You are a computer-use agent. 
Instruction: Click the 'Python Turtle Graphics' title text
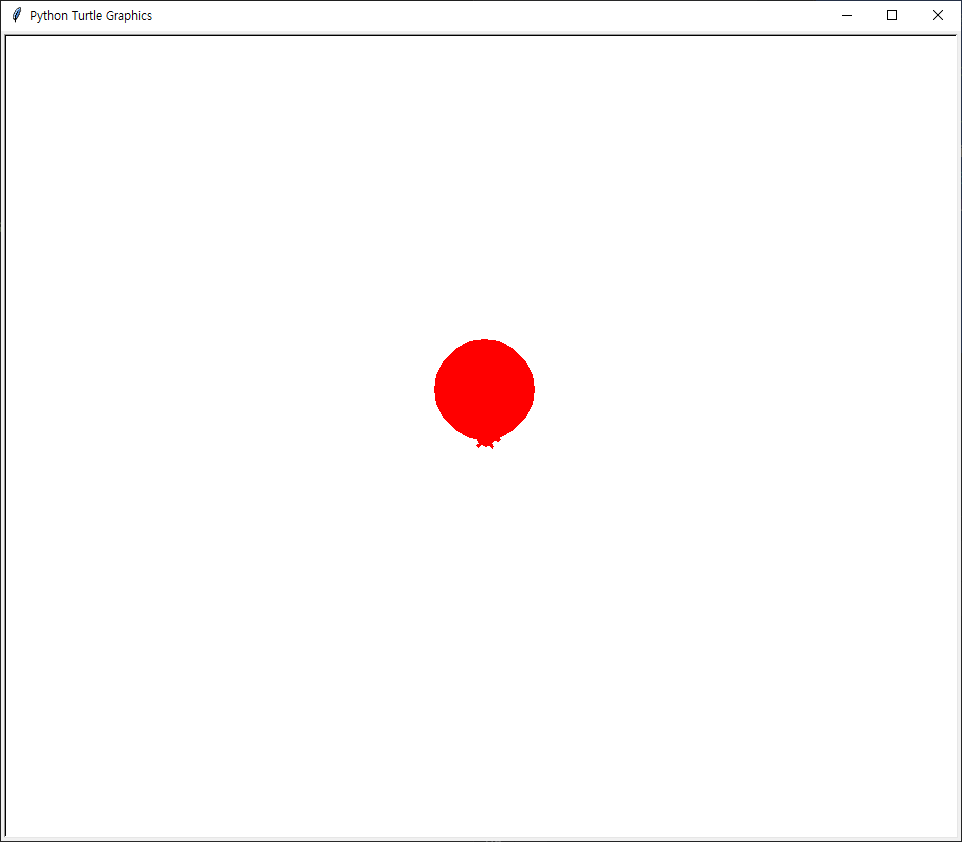(91, 16)
